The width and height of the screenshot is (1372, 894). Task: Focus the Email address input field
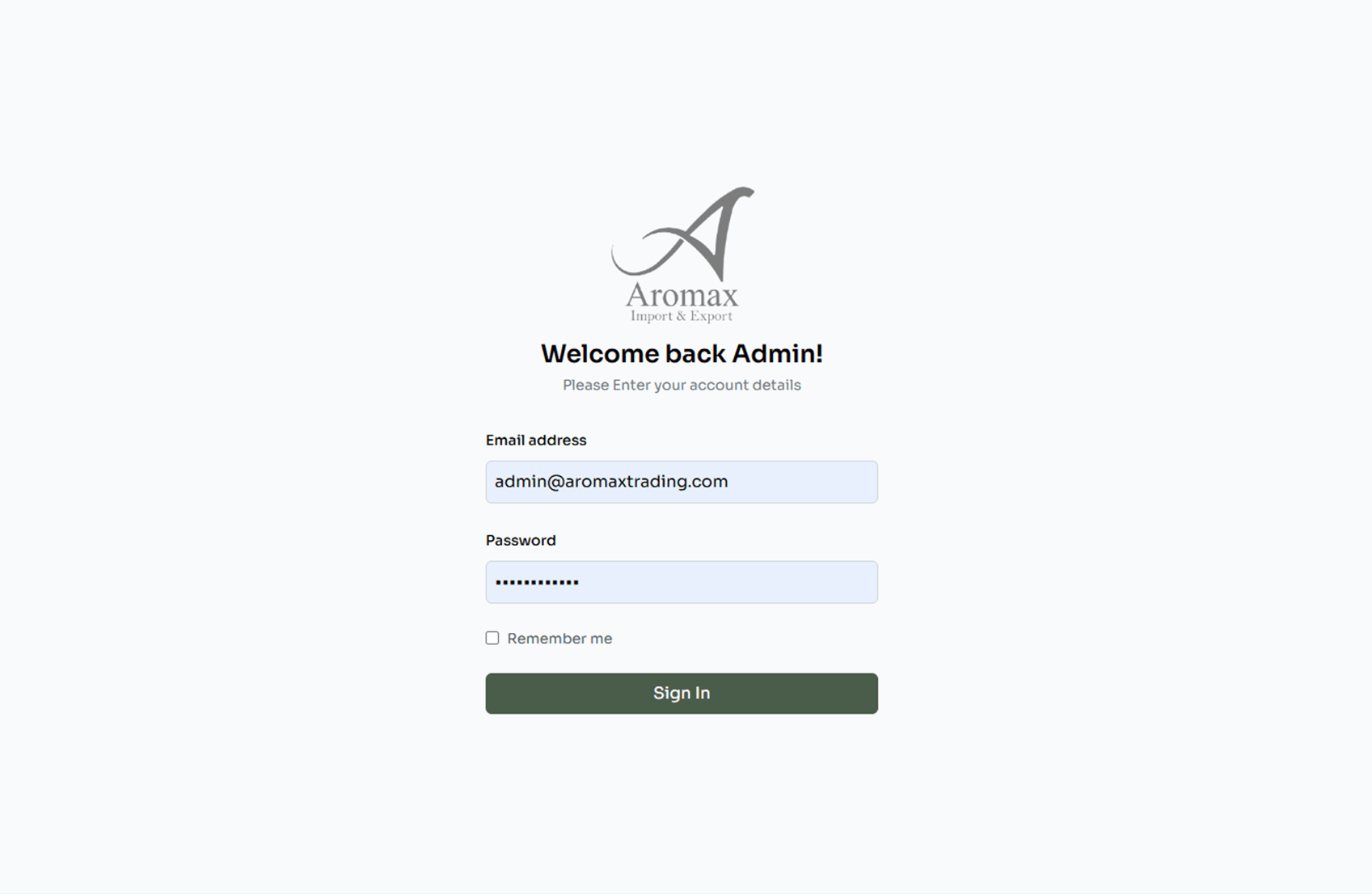point(682,482)
